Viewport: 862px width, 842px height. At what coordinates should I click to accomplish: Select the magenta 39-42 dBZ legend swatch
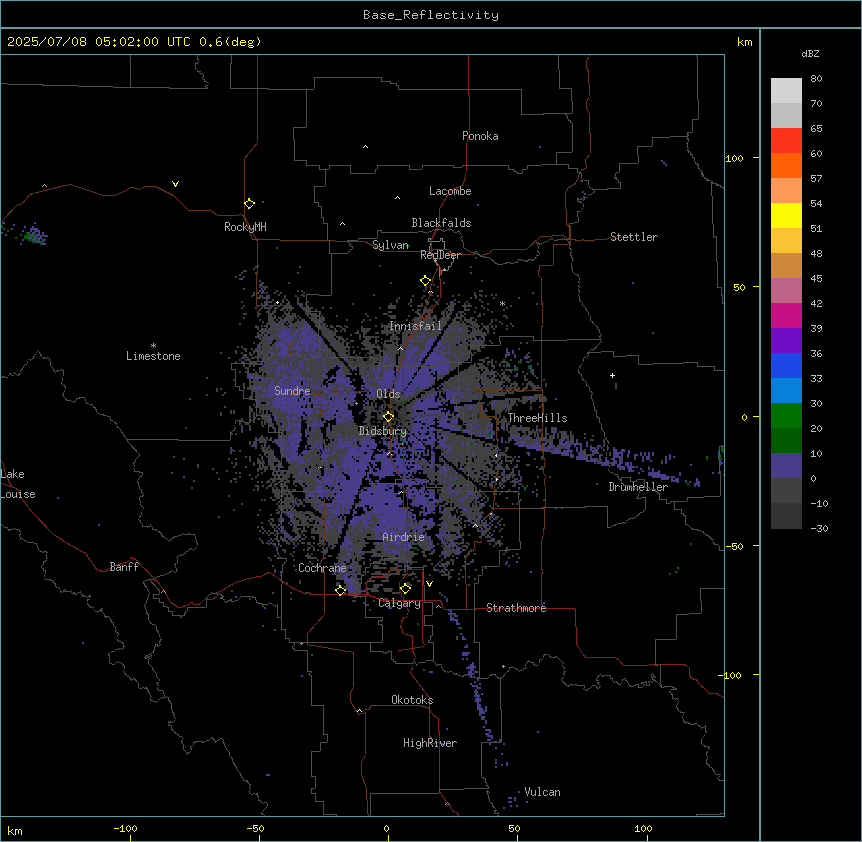[x=786, y=315]
